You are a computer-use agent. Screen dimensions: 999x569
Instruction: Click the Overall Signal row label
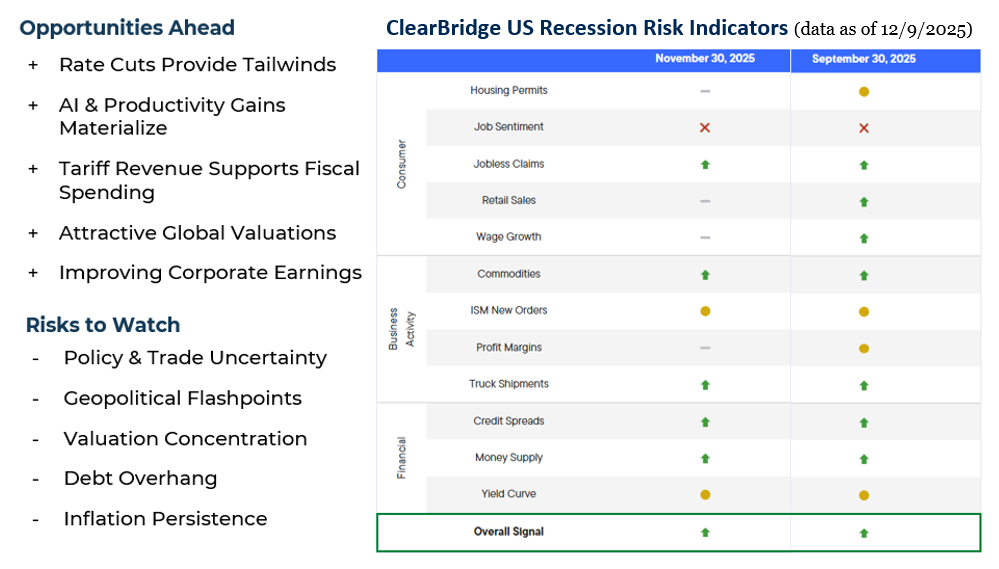tap(509, 532)
